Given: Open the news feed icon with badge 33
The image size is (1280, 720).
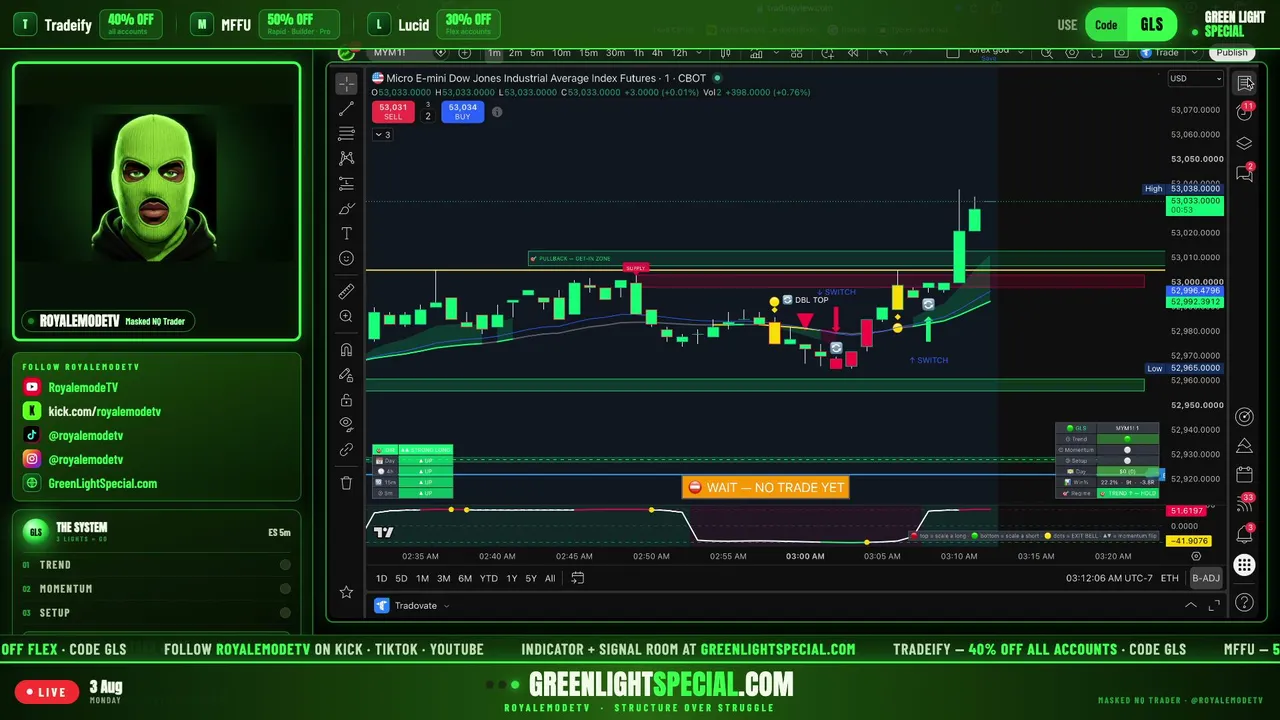Looking at the screenshot, I should [x=1244, y=505].
